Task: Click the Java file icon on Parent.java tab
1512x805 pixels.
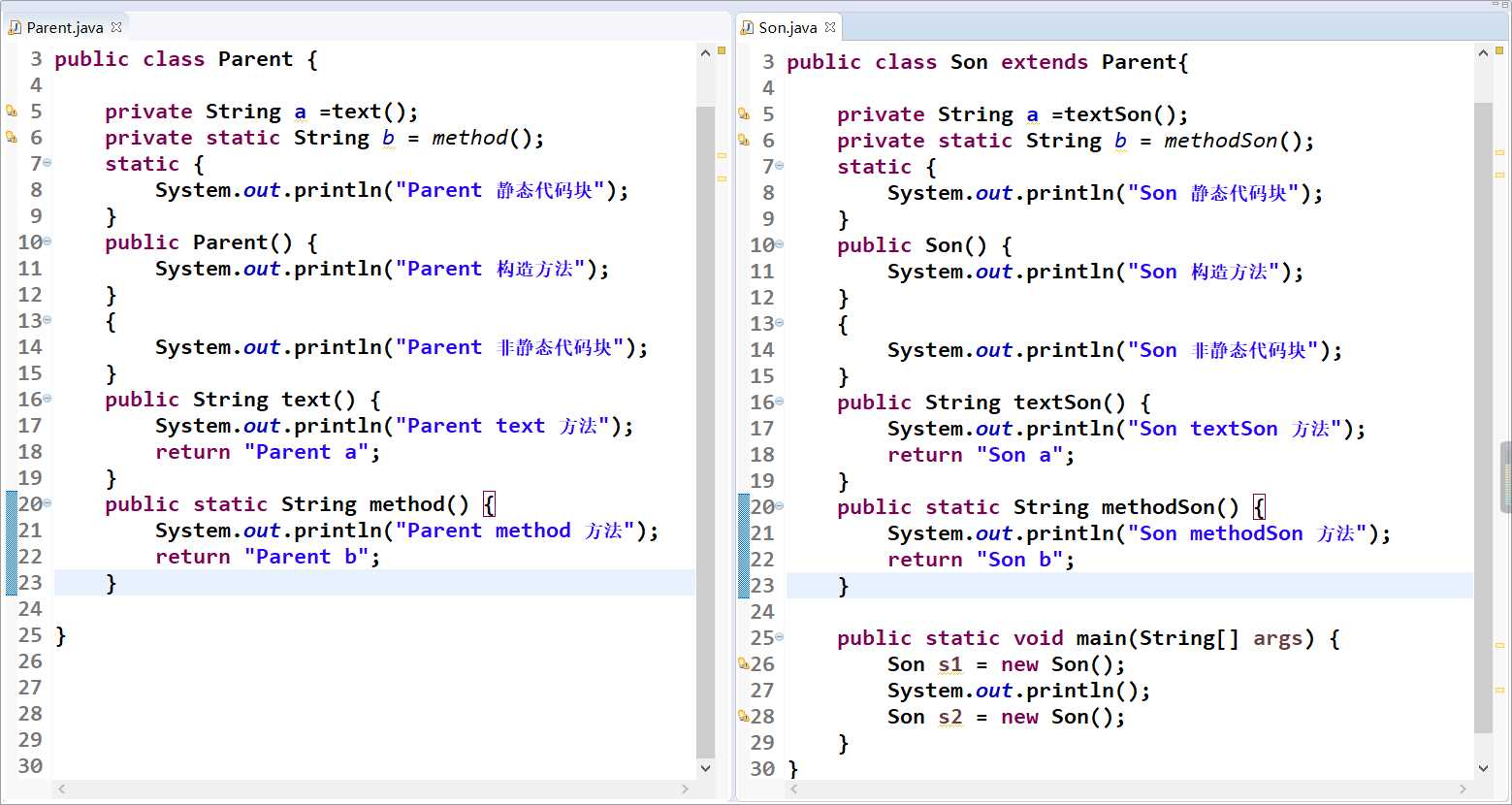Action: coord(15,27)
